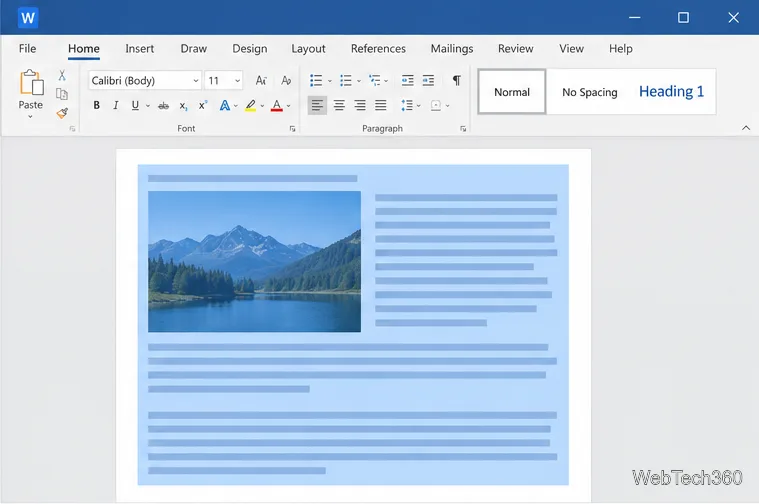Click the Copy icon
The image size is (759, 504).
pos(62,94)
